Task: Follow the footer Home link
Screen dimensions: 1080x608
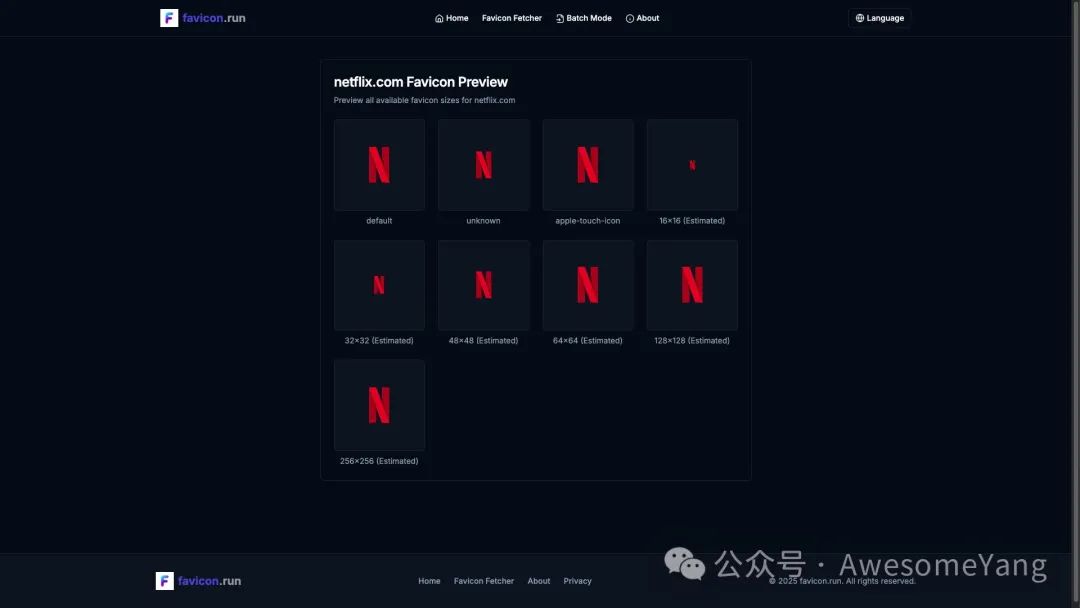Action: point(429,581)
